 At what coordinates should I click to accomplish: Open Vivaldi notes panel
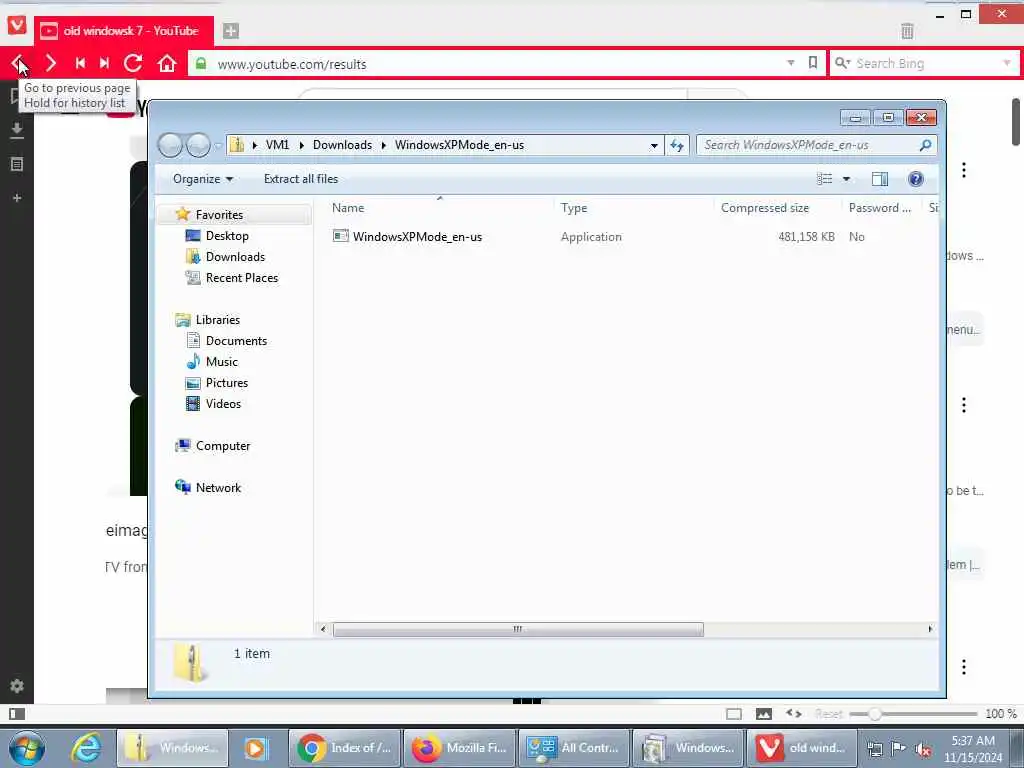(17, 164)
